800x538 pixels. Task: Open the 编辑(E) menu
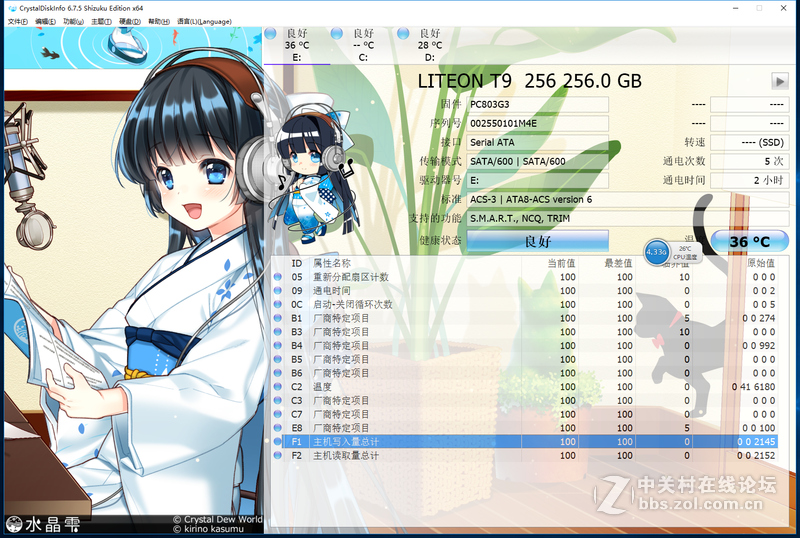[x=45, y=21]
